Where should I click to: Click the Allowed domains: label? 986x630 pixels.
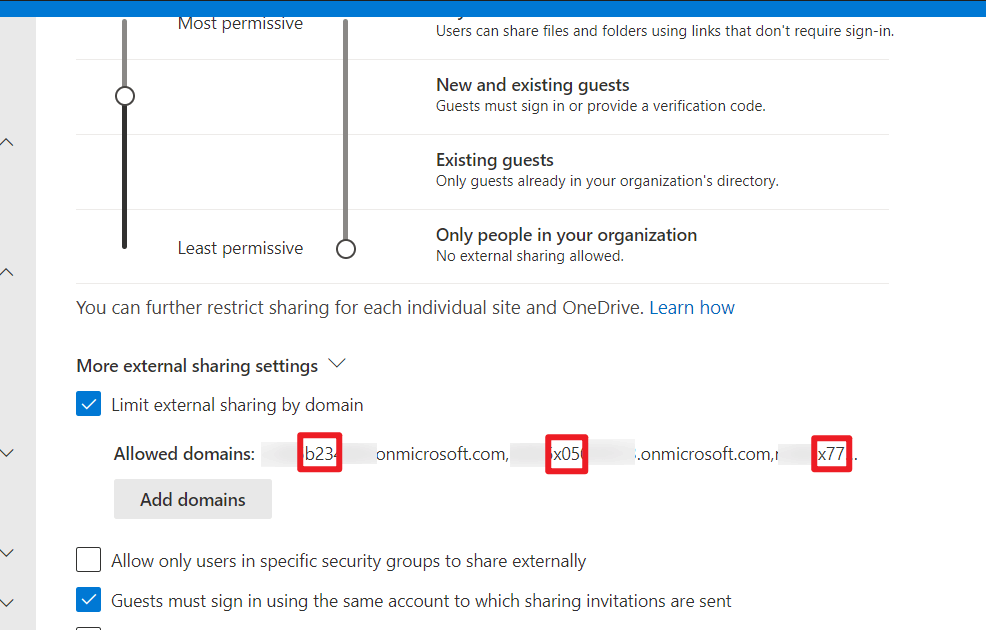click(x=184, y=454)
